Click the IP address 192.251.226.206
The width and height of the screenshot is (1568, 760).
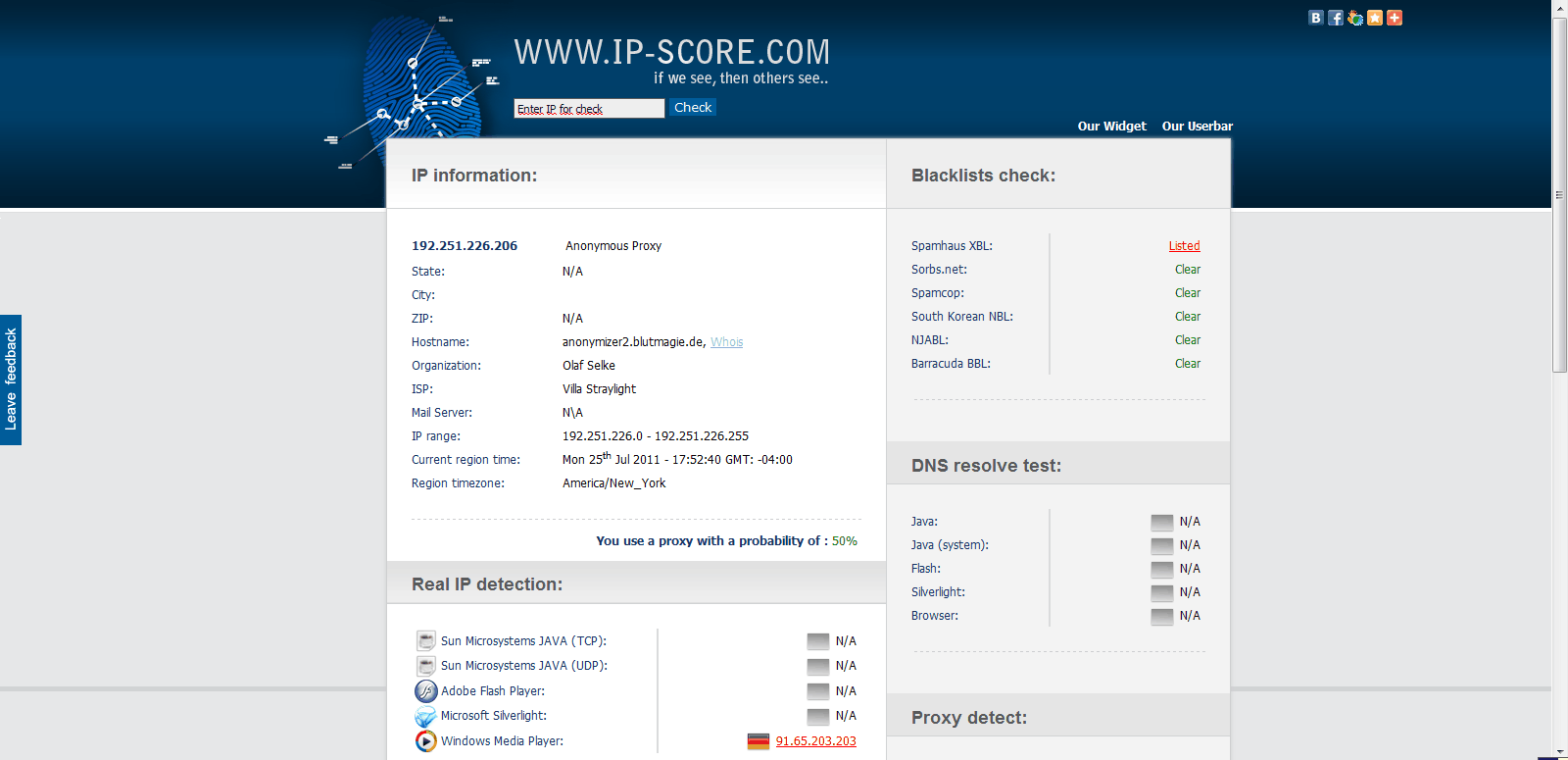point(465,246)
